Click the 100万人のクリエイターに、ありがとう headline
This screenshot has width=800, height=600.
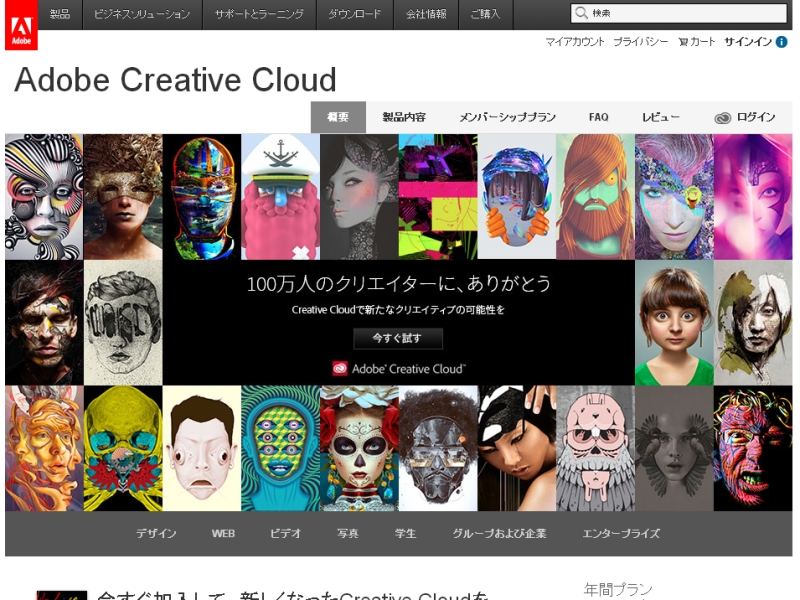tap(398, 284)
